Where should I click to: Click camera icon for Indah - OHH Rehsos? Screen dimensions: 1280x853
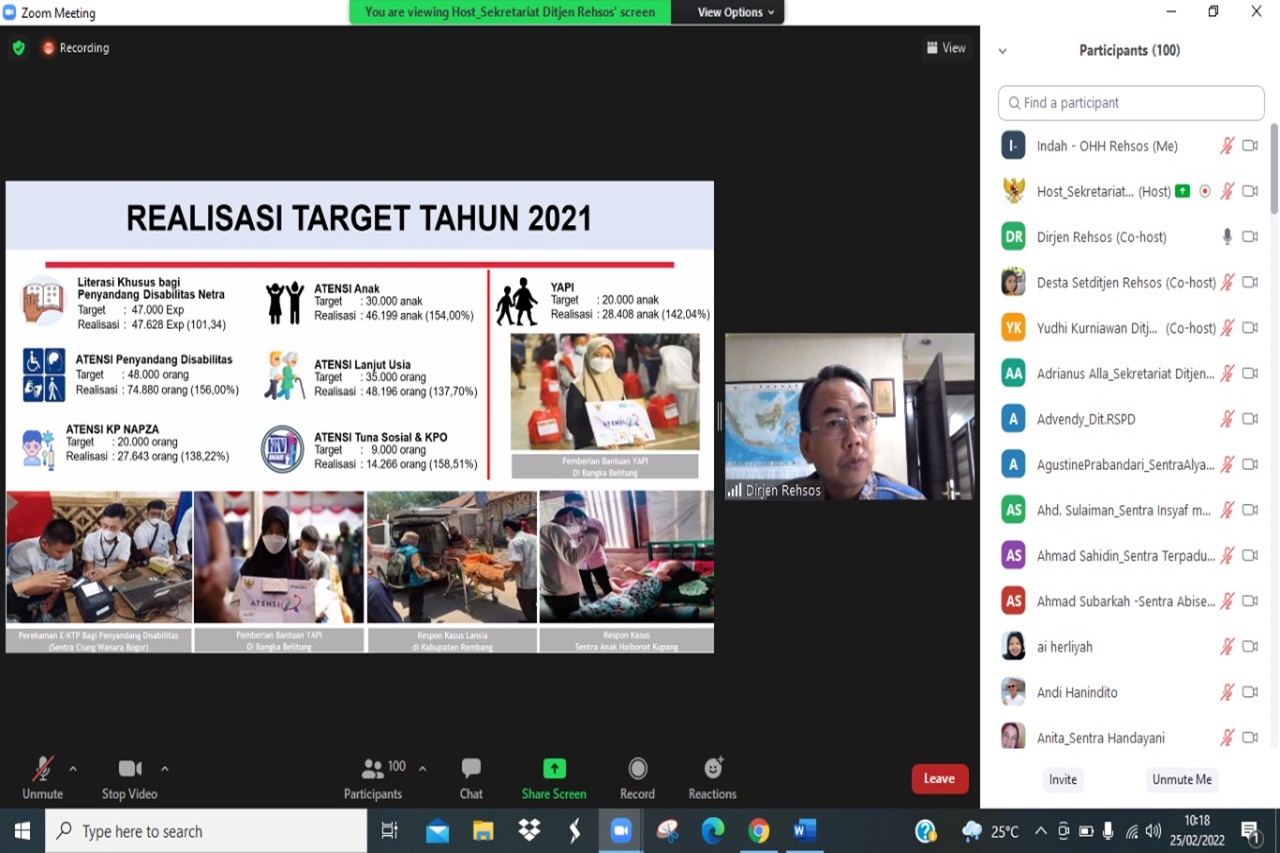1250,146
